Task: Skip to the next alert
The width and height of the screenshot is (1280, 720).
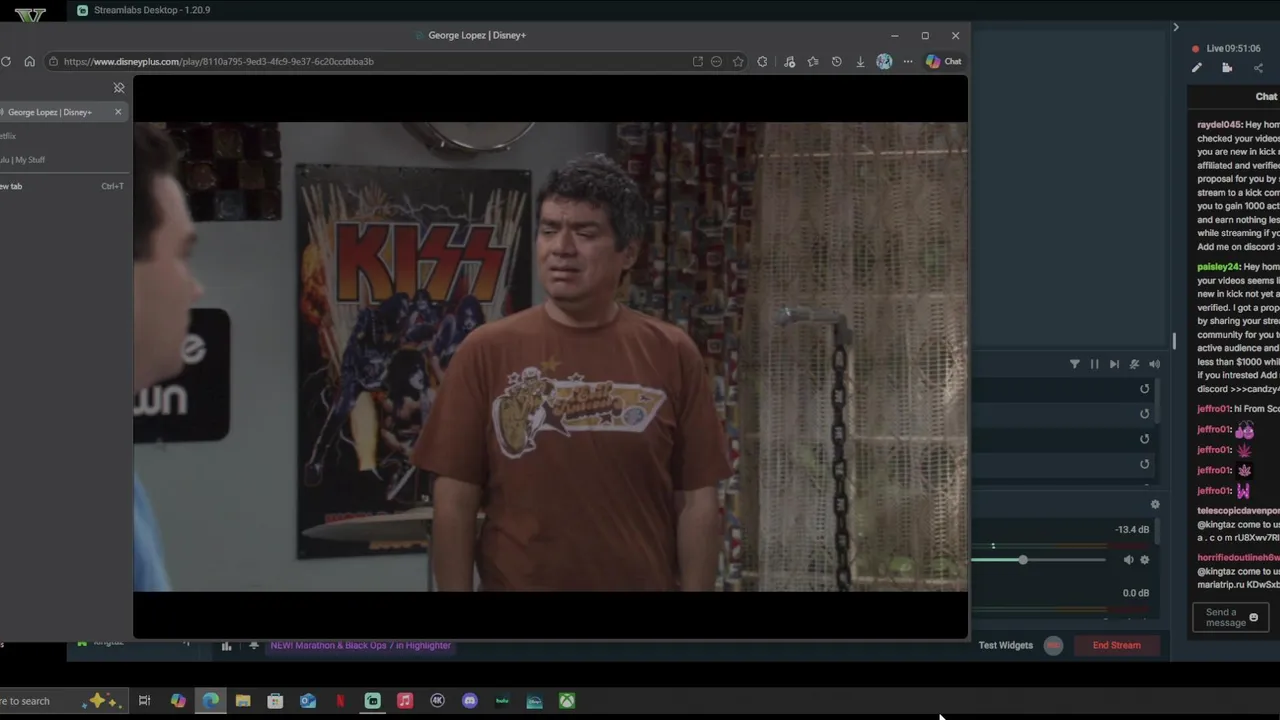Action: tap(1114, 364)
